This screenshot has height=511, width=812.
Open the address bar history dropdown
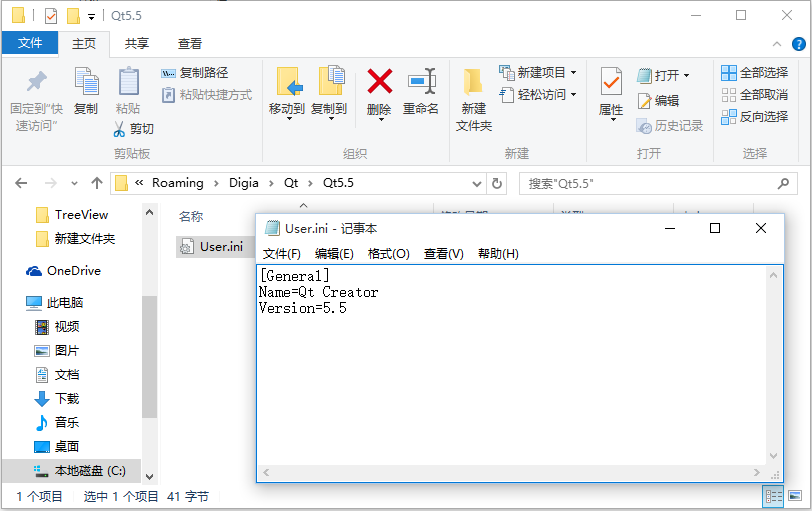[476, 184]
